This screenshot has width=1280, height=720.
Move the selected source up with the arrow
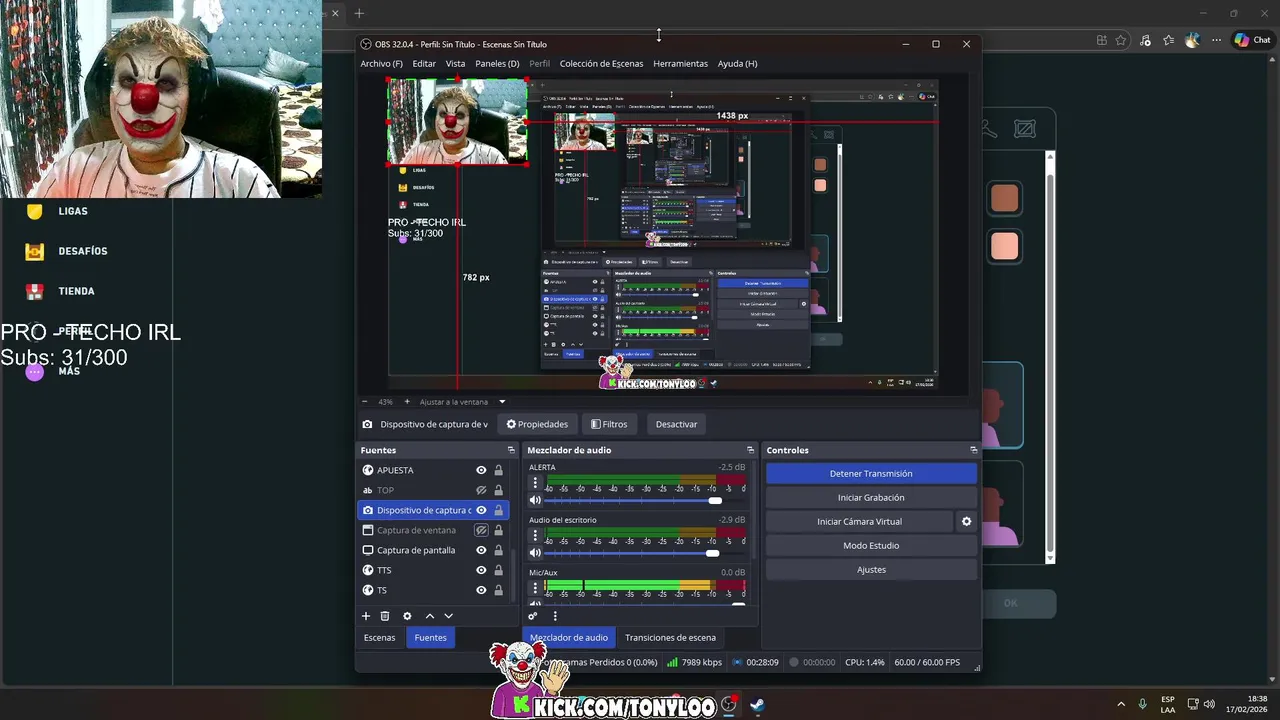tap(430, 616)
